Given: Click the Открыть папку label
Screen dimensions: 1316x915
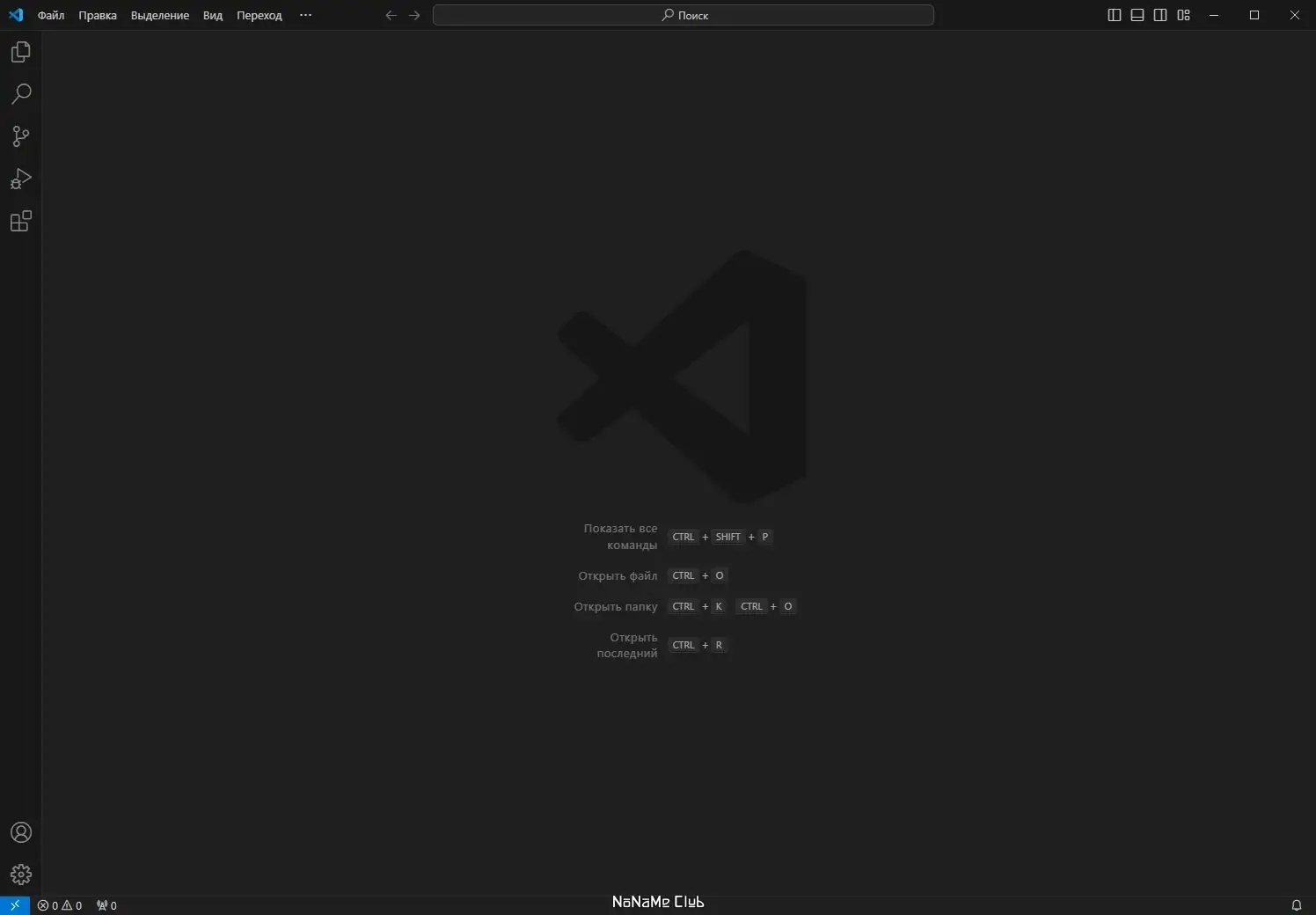Looking at the screenshot, I should coord(616,606).
